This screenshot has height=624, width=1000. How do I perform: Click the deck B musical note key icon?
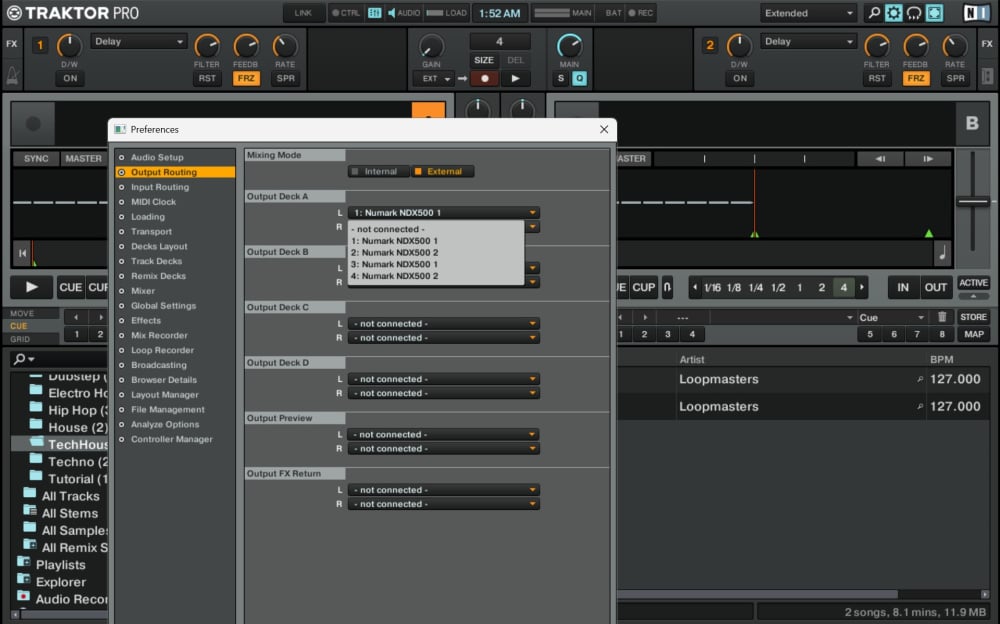click(x=943, y=253)
